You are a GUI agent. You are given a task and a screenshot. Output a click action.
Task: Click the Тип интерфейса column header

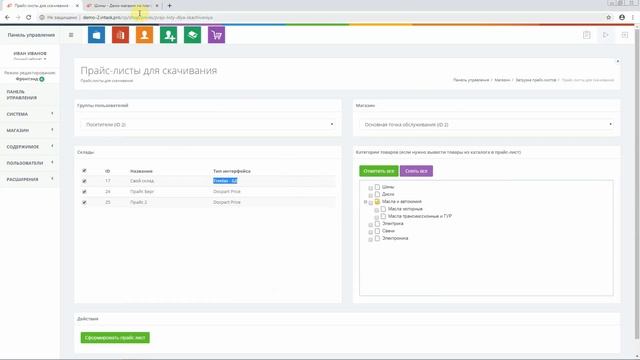tap(232, 171)
